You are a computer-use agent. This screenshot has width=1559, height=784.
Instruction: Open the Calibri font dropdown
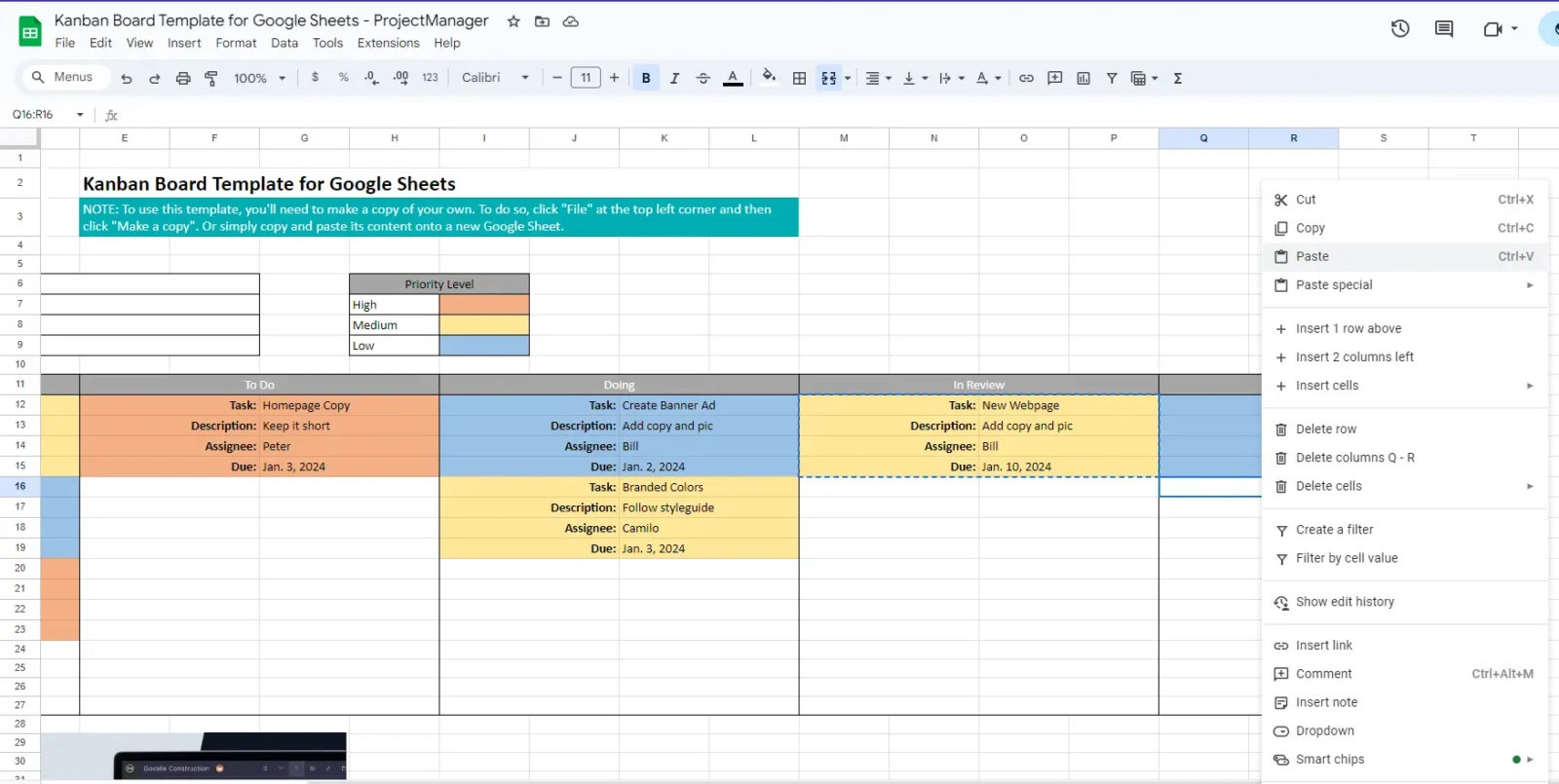coord(495,78)
